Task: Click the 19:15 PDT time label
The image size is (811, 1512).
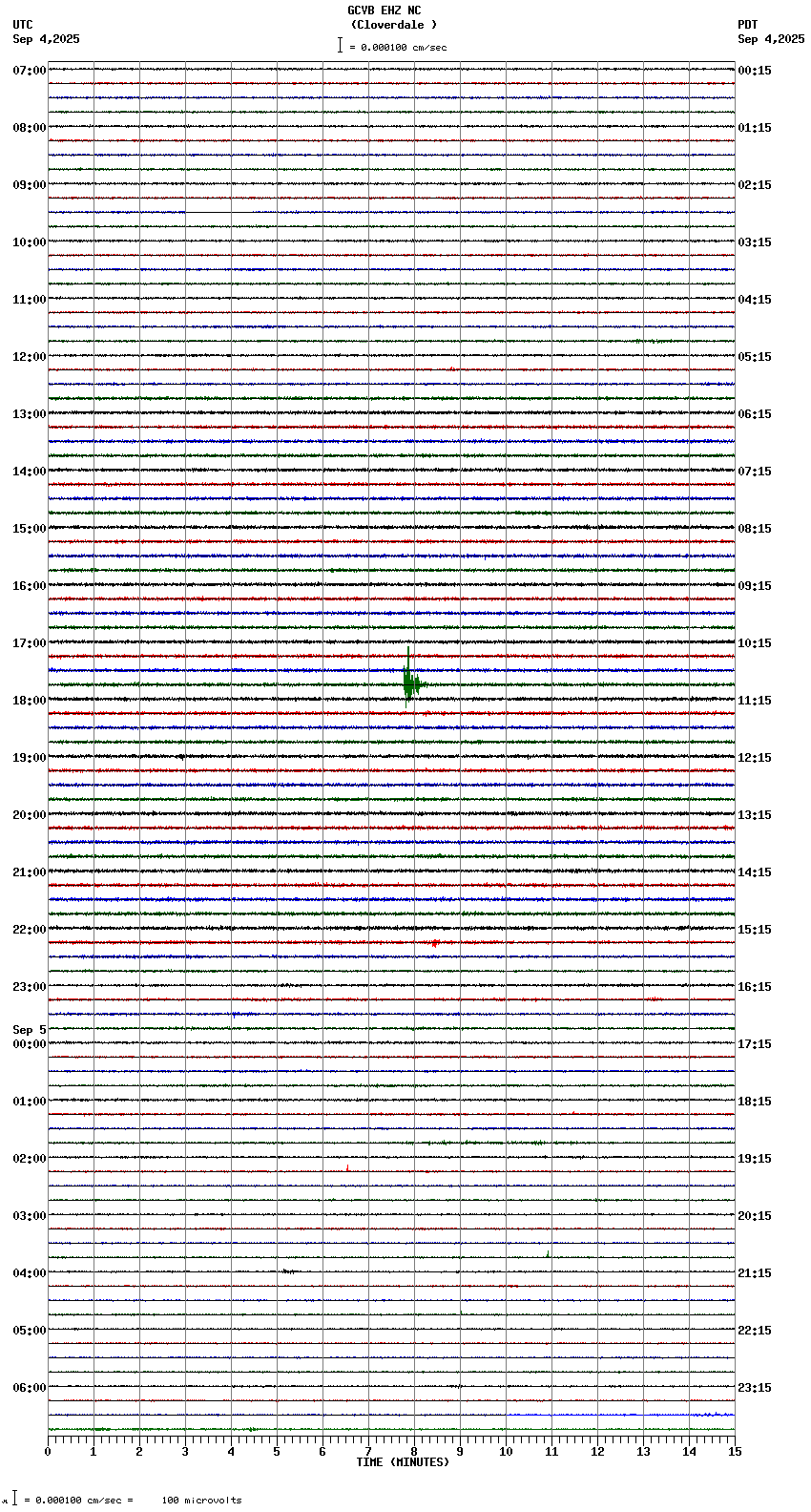Action: tap(755, 1159)
